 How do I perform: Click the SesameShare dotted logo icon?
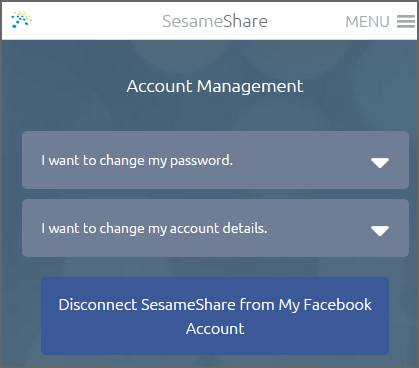coord(21,19)
